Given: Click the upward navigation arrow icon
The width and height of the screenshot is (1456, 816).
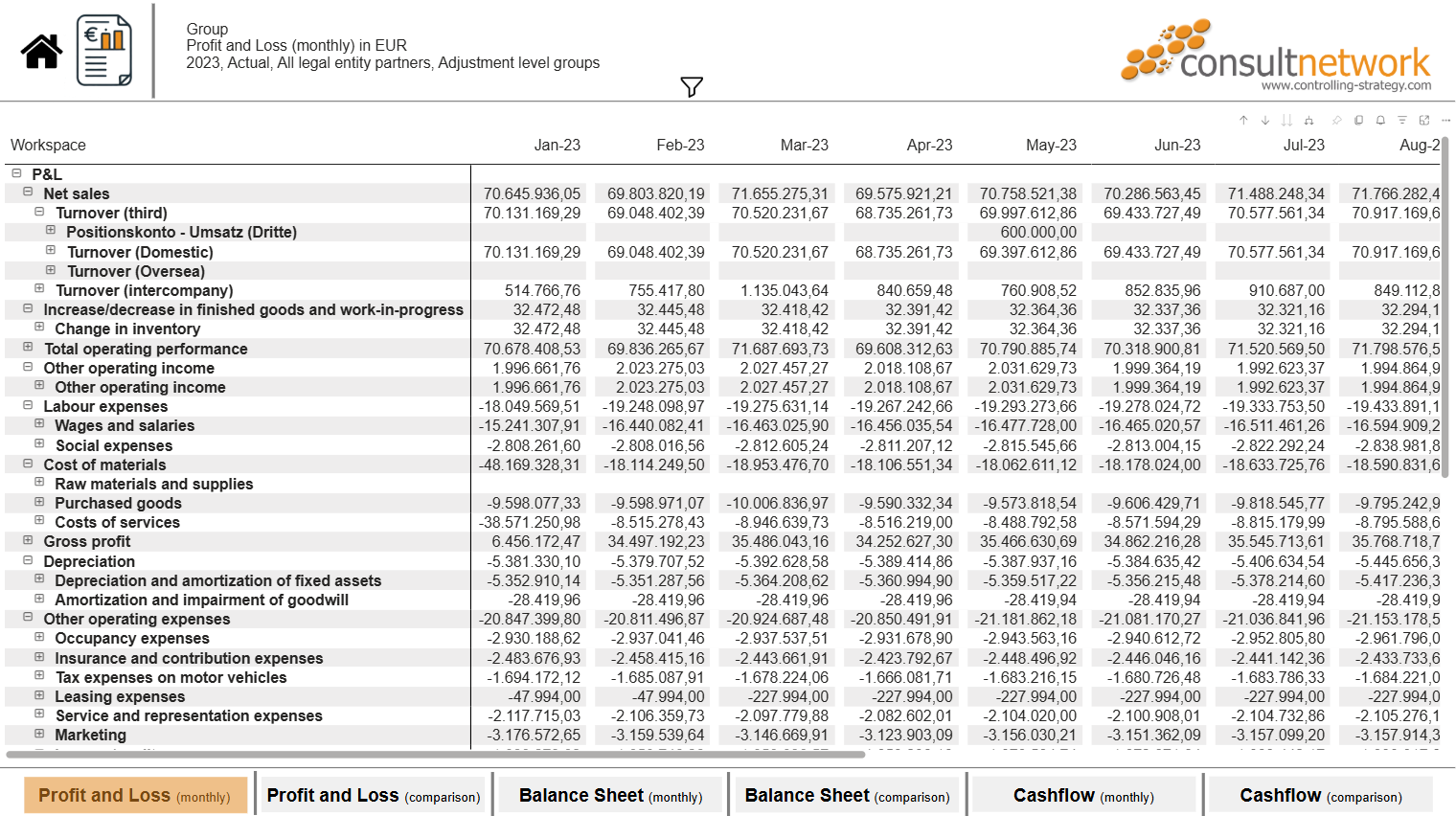Looking at the screenshot, I should (x=1243, y=120).
